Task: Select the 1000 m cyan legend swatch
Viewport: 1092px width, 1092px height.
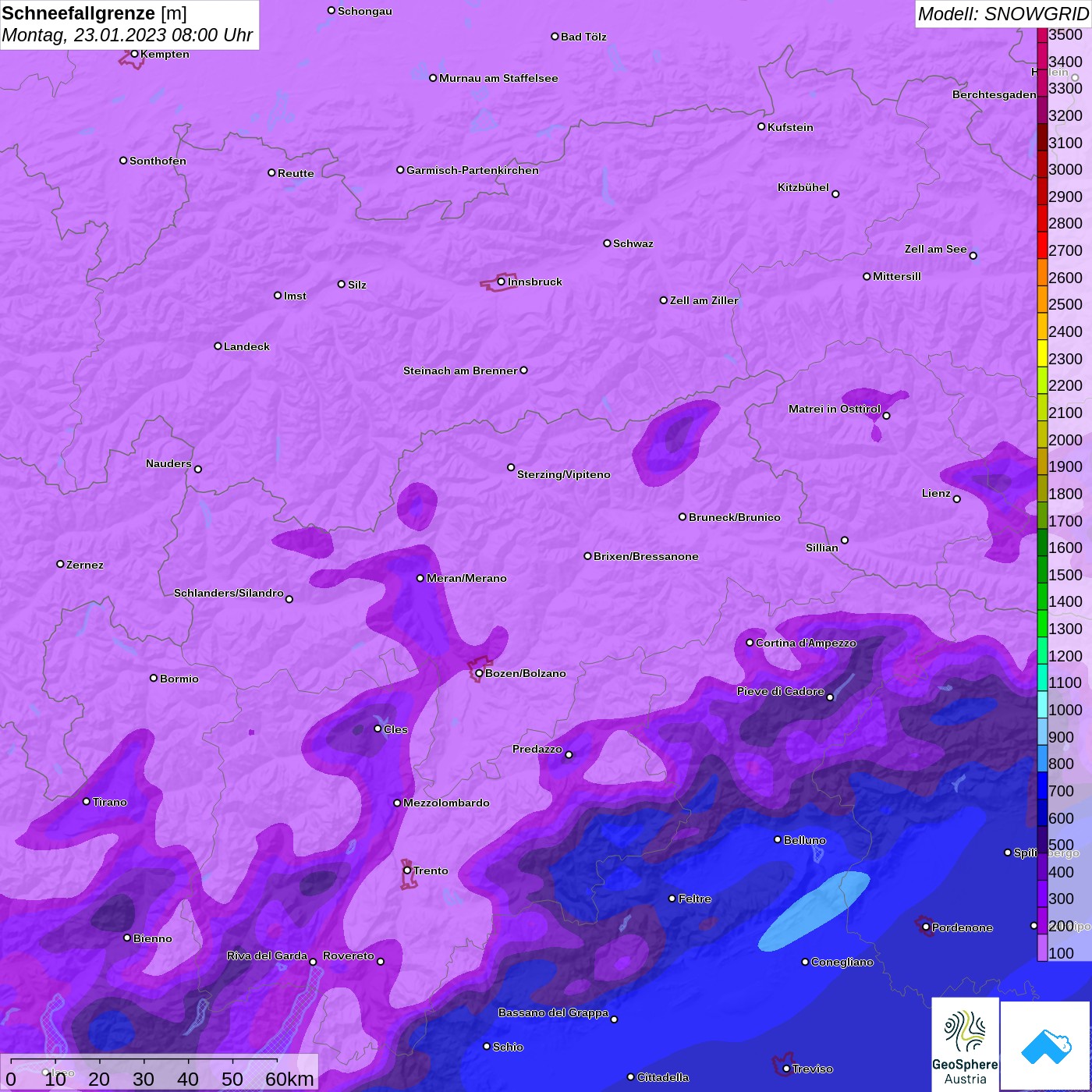Action: point(1042,704)
